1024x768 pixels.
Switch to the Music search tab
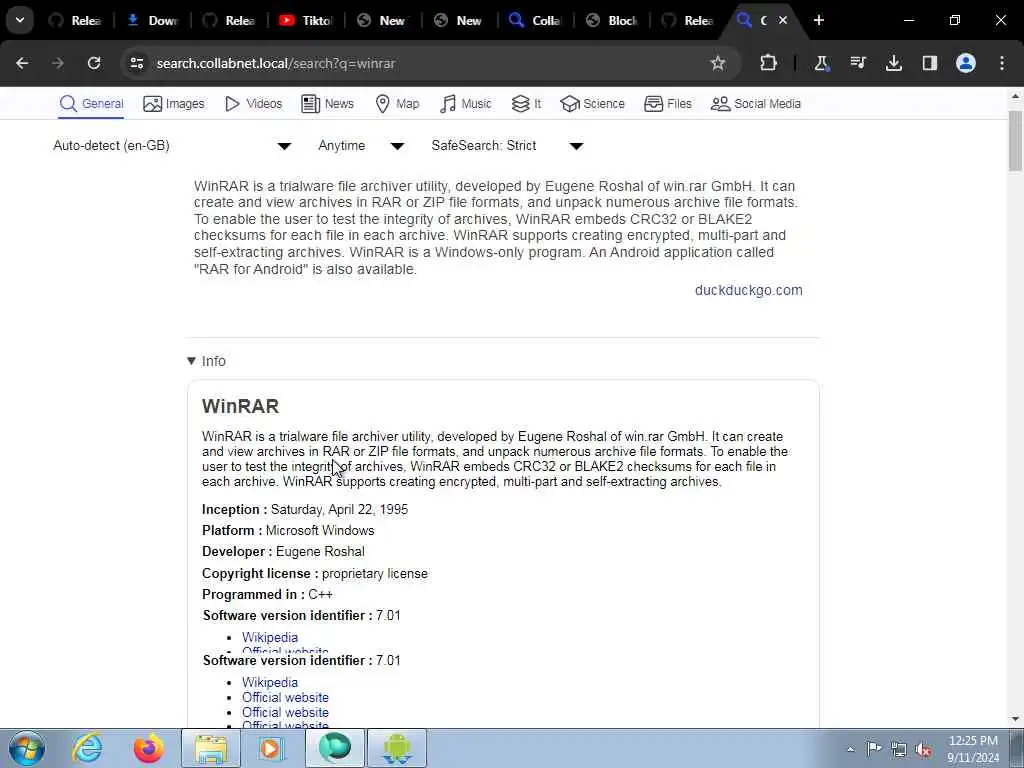(x=466, y=104)
